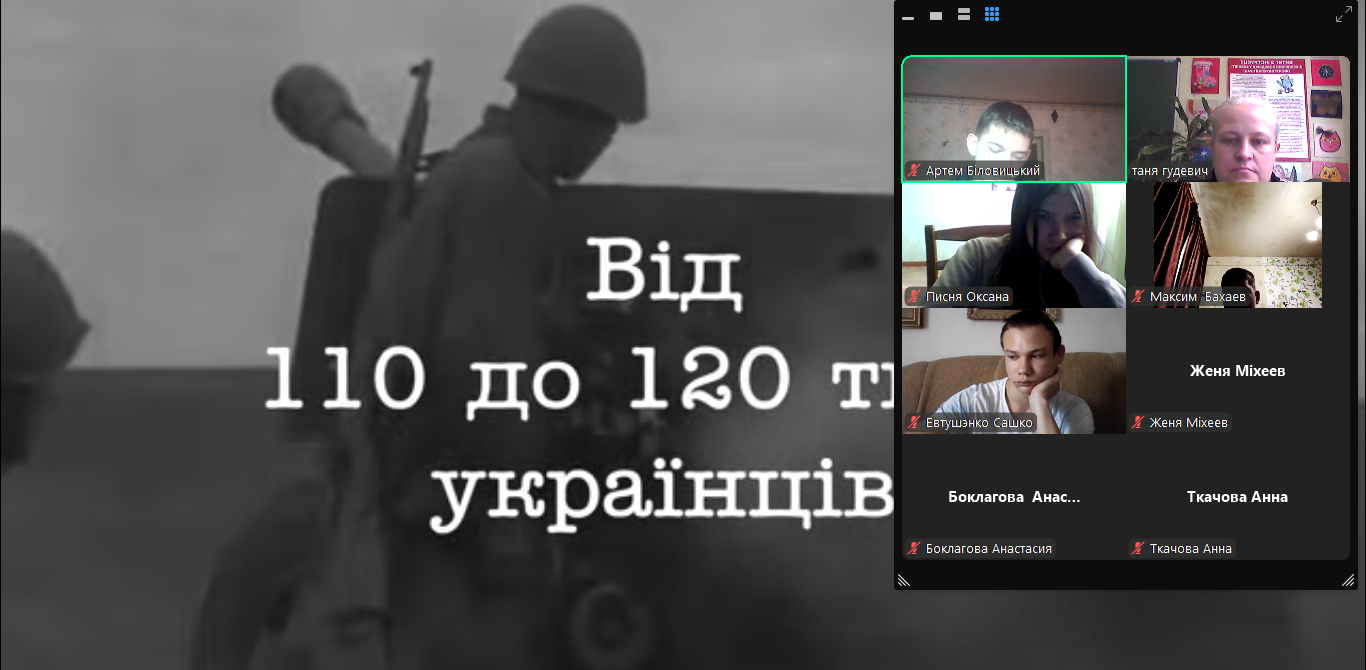Click muted mic icon for Боклагова Анастасия
The width and height of the screenshot is (1366, 670).
tap(914, 549)
